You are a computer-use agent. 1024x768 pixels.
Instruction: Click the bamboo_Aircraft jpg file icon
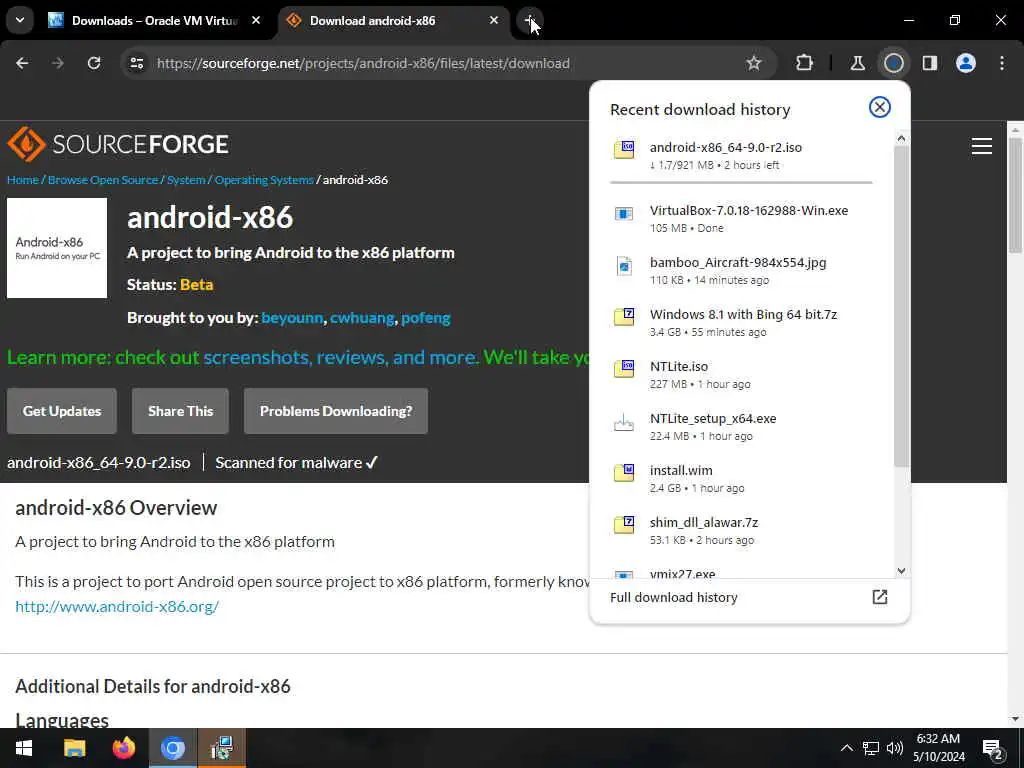click(x=624, y=266)
